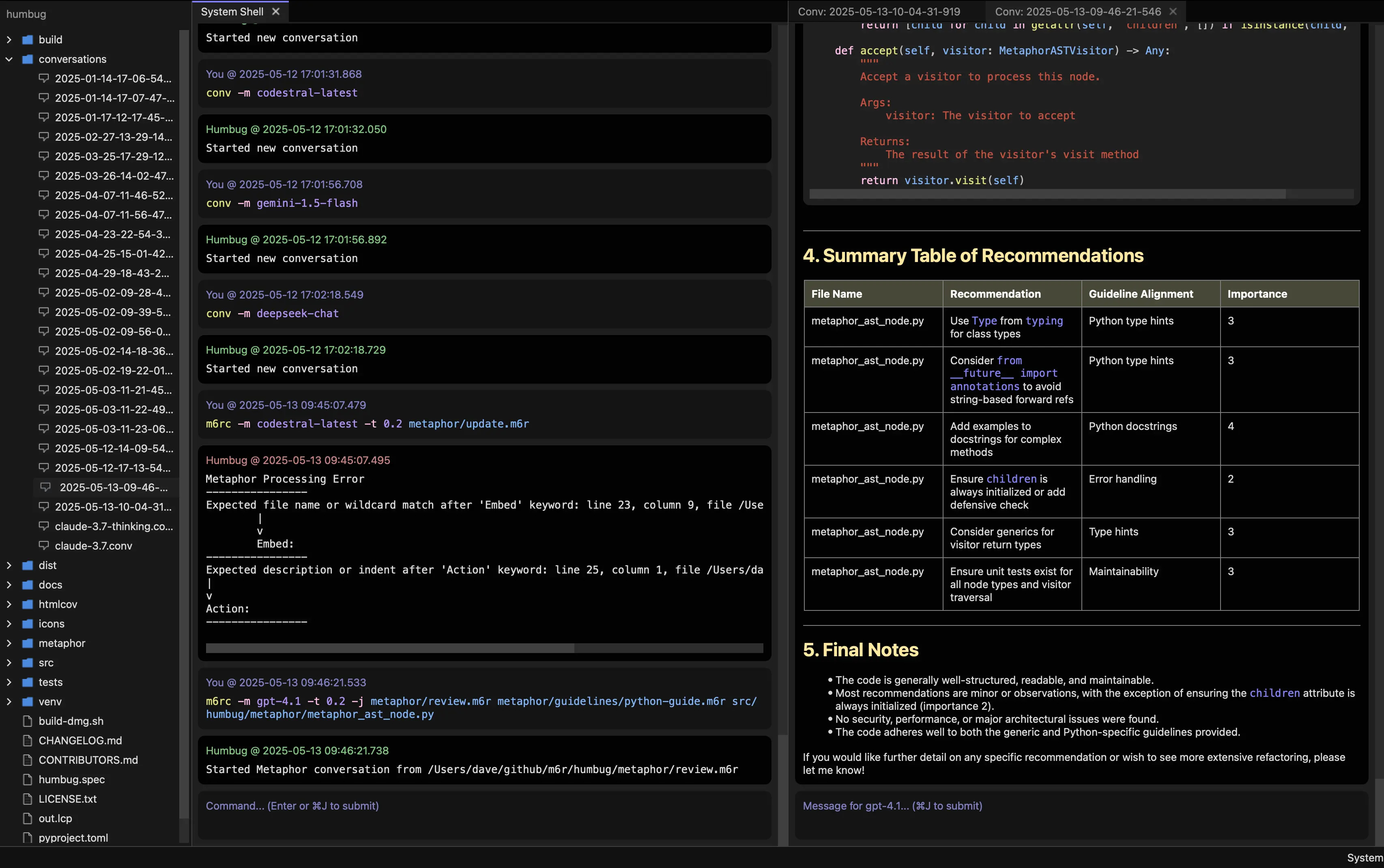
Task: Click the build folder icon
Action: (27, 40)
